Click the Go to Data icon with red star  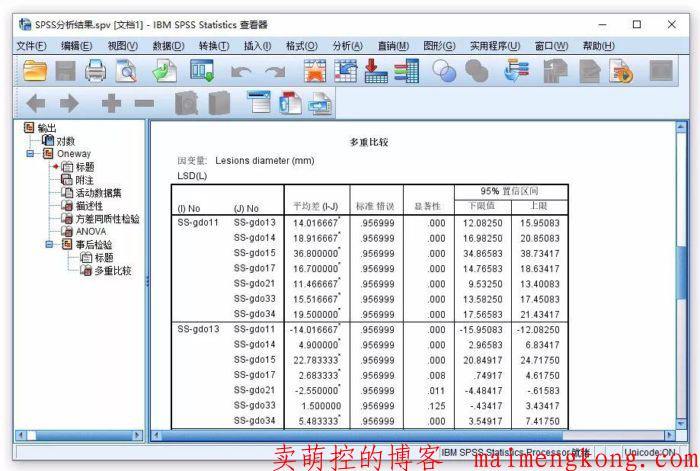tap(314, 70)
